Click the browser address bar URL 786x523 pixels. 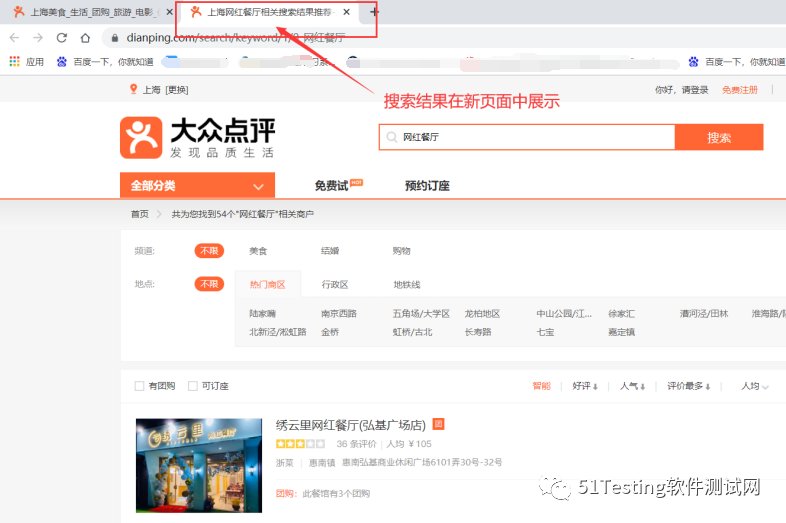click(236, 38)
